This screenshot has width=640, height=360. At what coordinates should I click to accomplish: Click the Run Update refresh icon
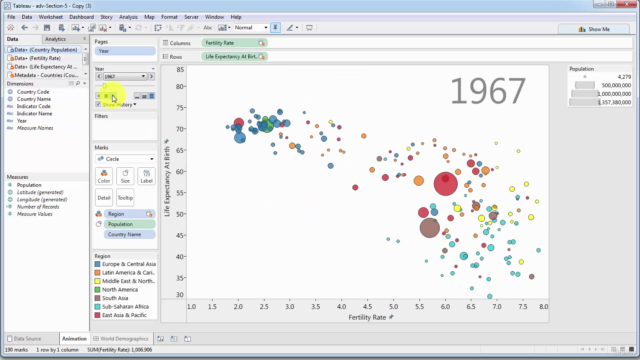(x=139, y=28)
